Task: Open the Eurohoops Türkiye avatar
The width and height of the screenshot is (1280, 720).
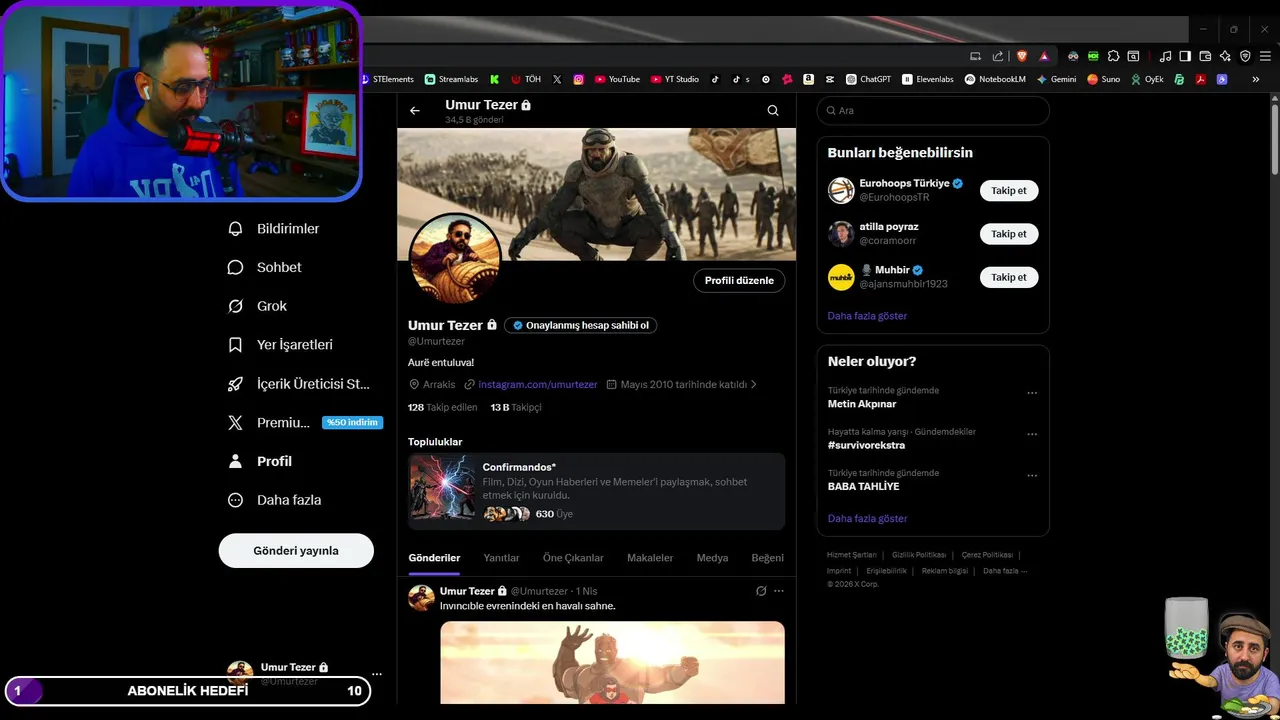Action: click(841, 190)
